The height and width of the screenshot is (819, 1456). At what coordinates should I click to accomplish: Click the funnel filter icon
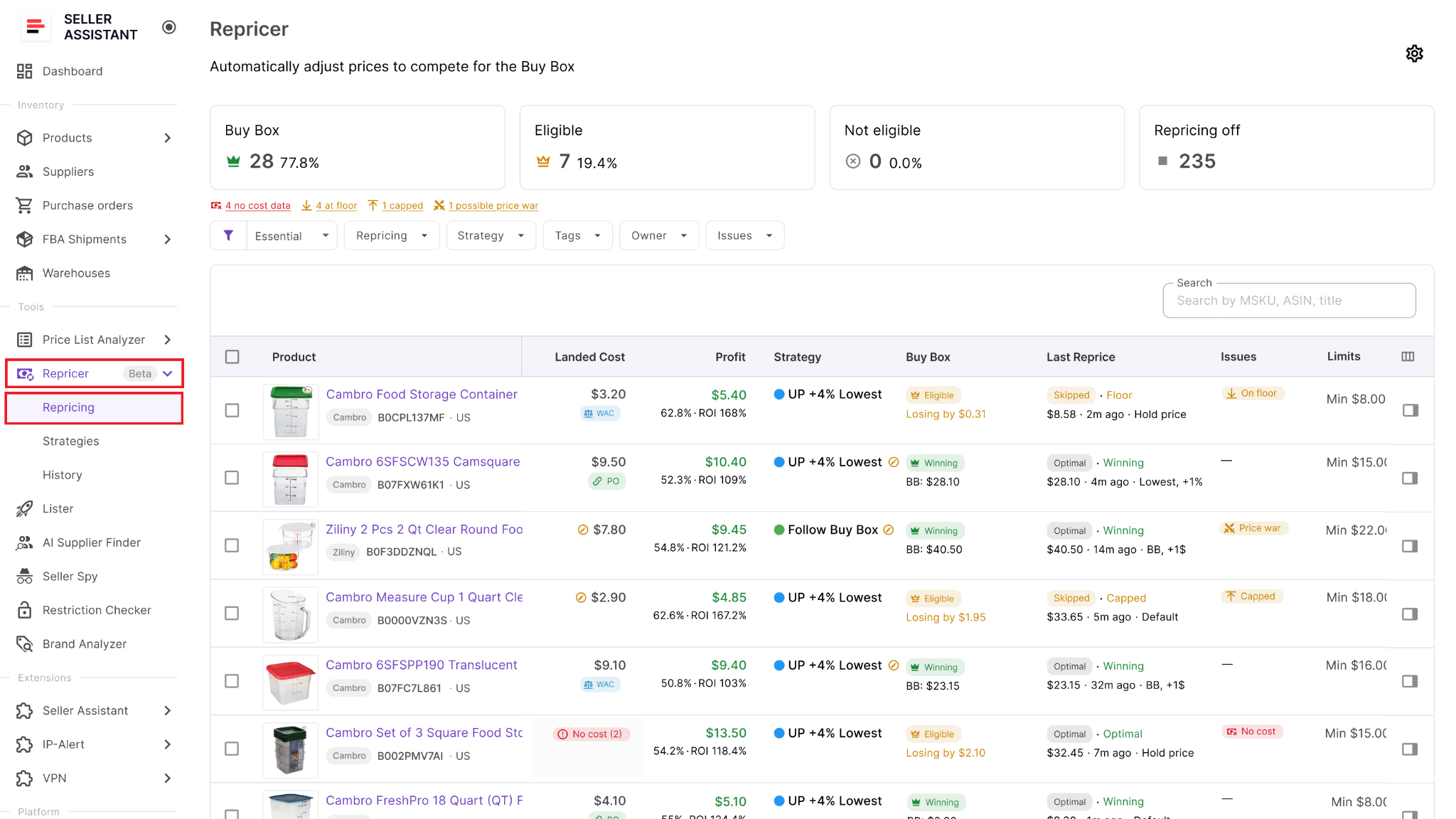point(228,235)
